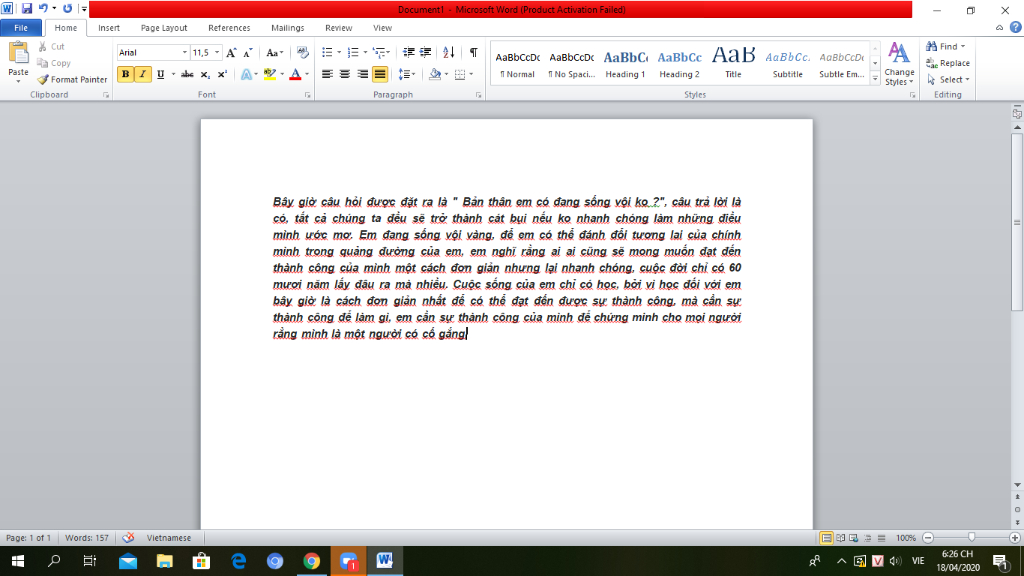
Task: Click the Cut scissors icon
Action: coord(42,46)
